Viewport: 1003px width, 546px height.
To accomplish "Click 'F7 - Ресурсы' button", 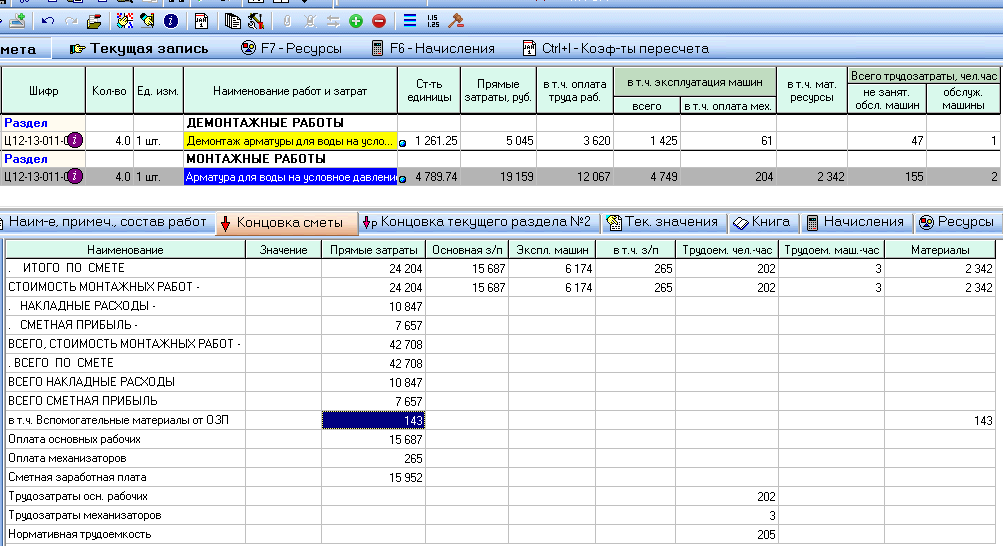I will 291,48.
